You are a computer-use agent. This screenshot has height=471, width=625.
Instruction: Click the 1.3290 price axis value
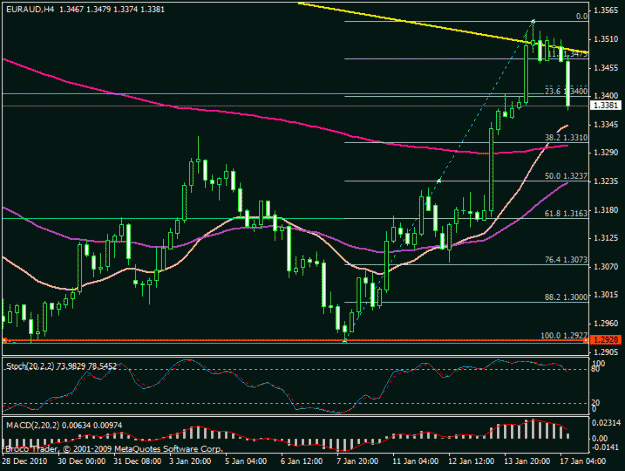point(606,153)
